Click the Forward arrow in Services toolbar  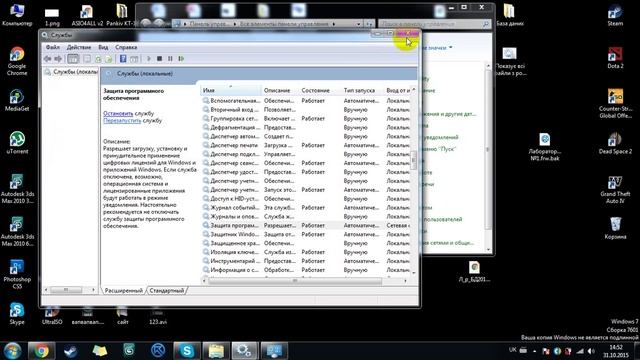tap(58, 59)
